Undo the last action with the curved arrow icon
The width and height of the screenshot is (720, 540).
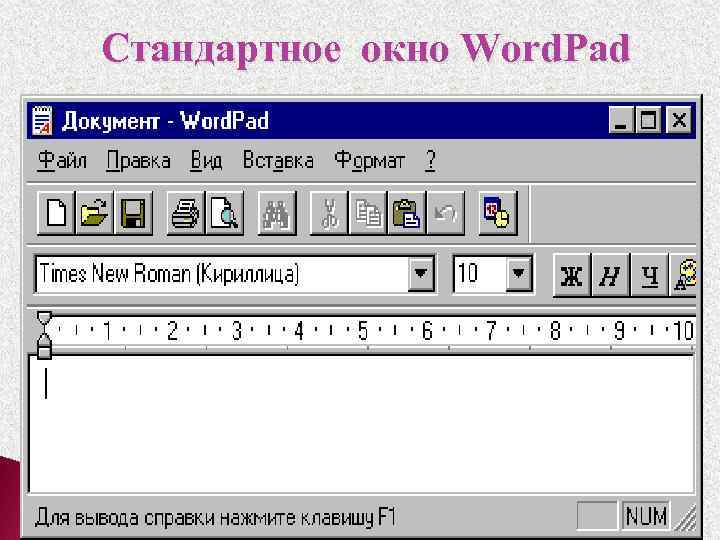(x=445, y=214)
